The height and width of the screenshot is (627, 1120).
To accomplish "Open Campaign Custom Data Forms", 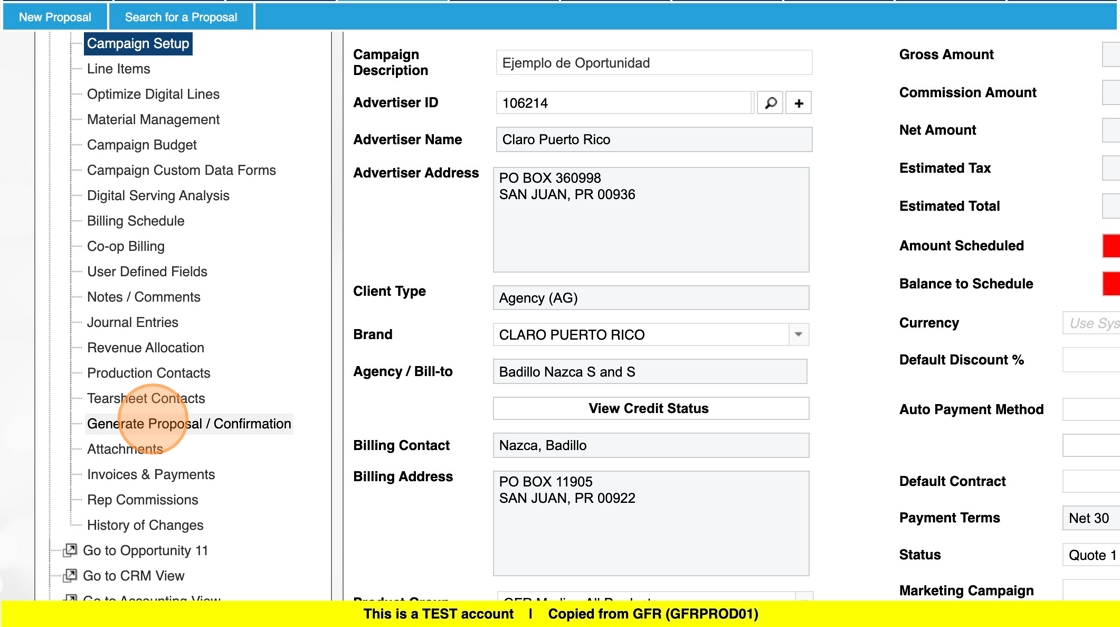I will (181, 170).
